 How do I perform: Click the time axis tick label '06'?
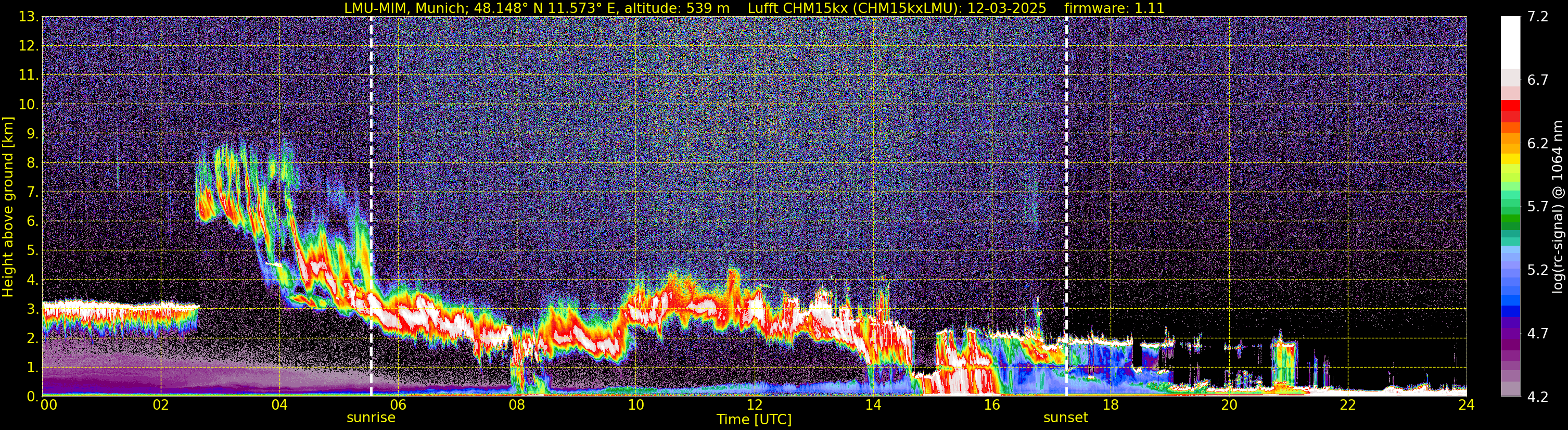(398, 405)
